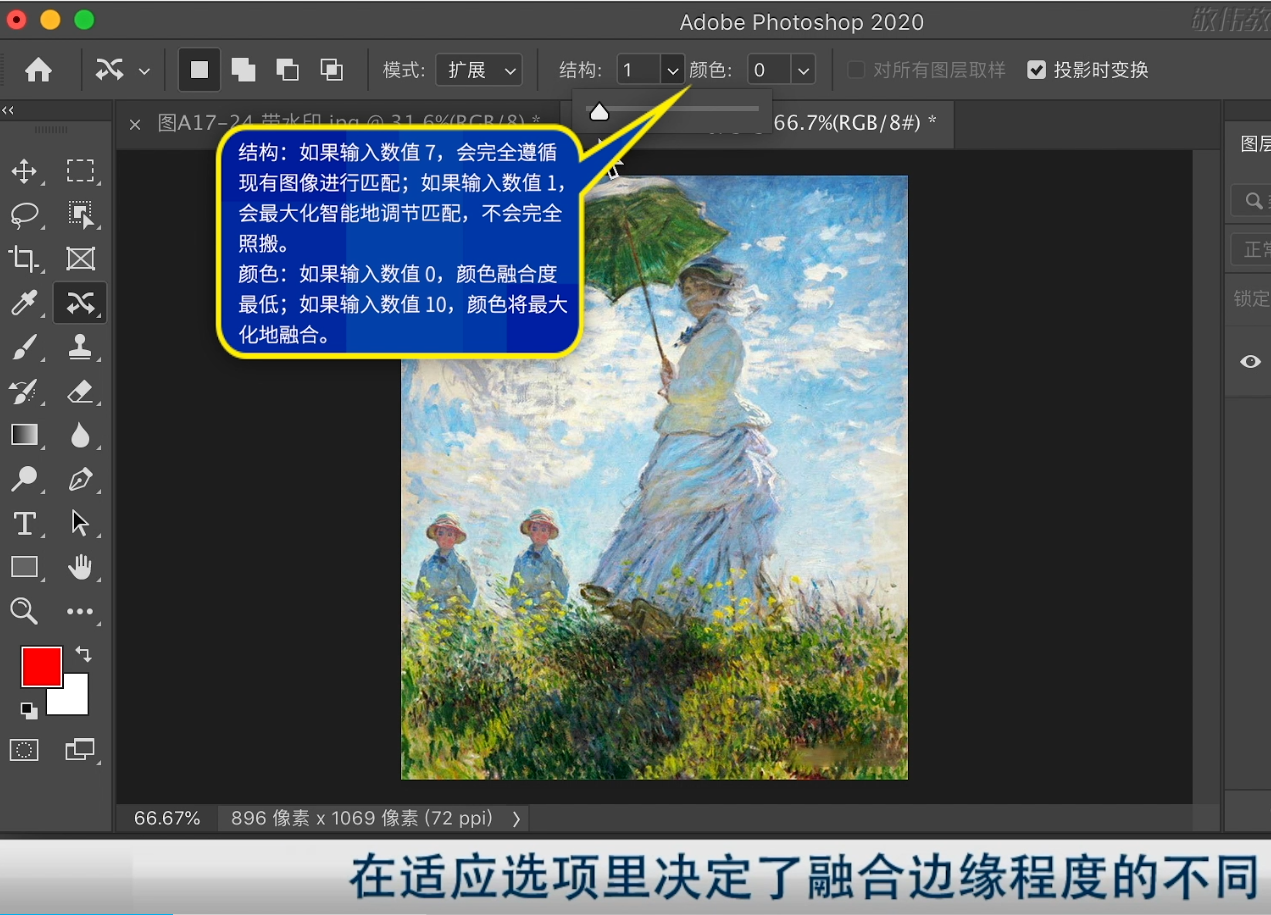Collapse the toolbox with double-arrow
The height and width of the screenshot is (915, 1271).
click(x=8, y=110)
